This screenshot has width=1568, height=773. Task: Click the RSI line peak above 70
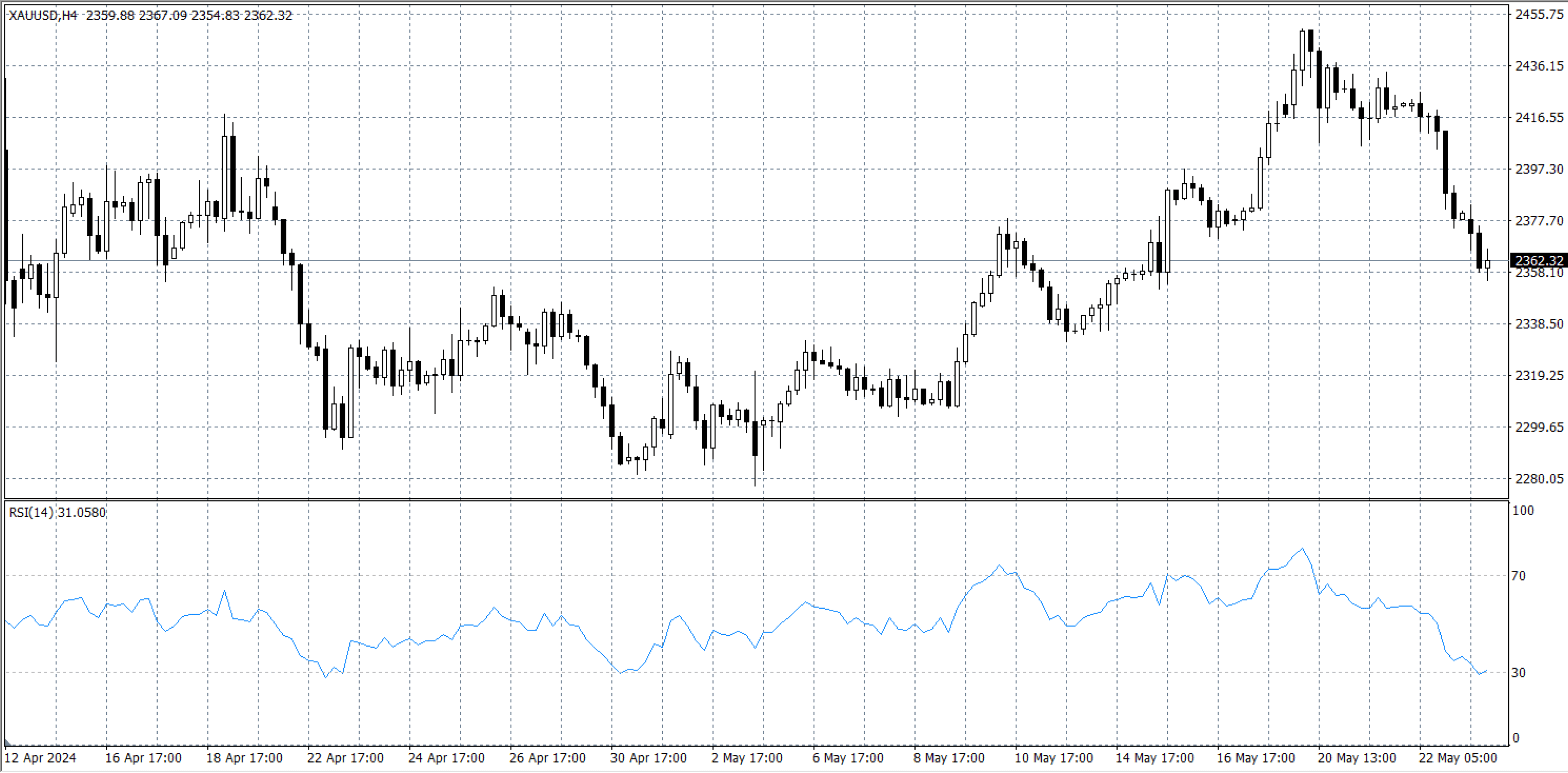point(1302,549)
